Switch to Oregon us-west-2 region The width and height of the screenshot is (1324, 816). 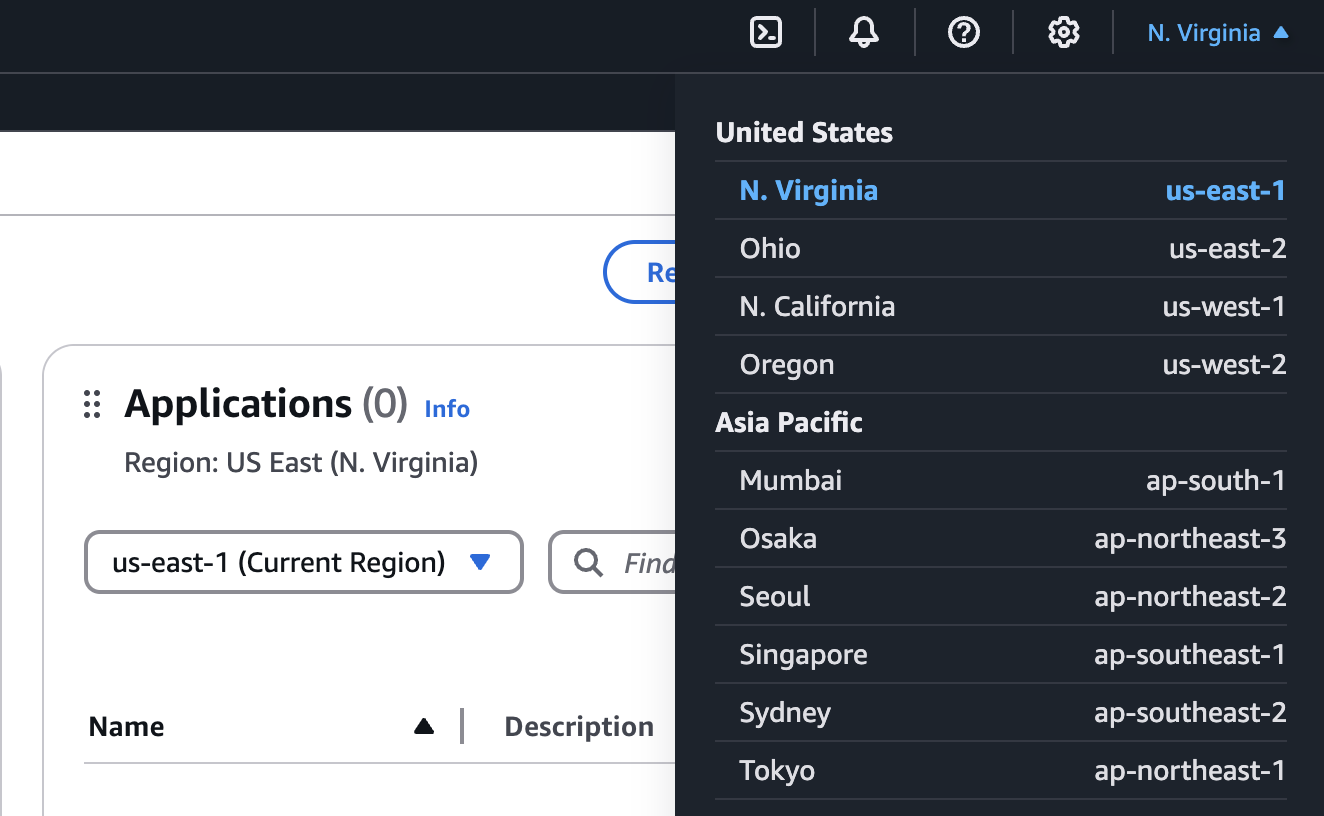[1000, 365]
